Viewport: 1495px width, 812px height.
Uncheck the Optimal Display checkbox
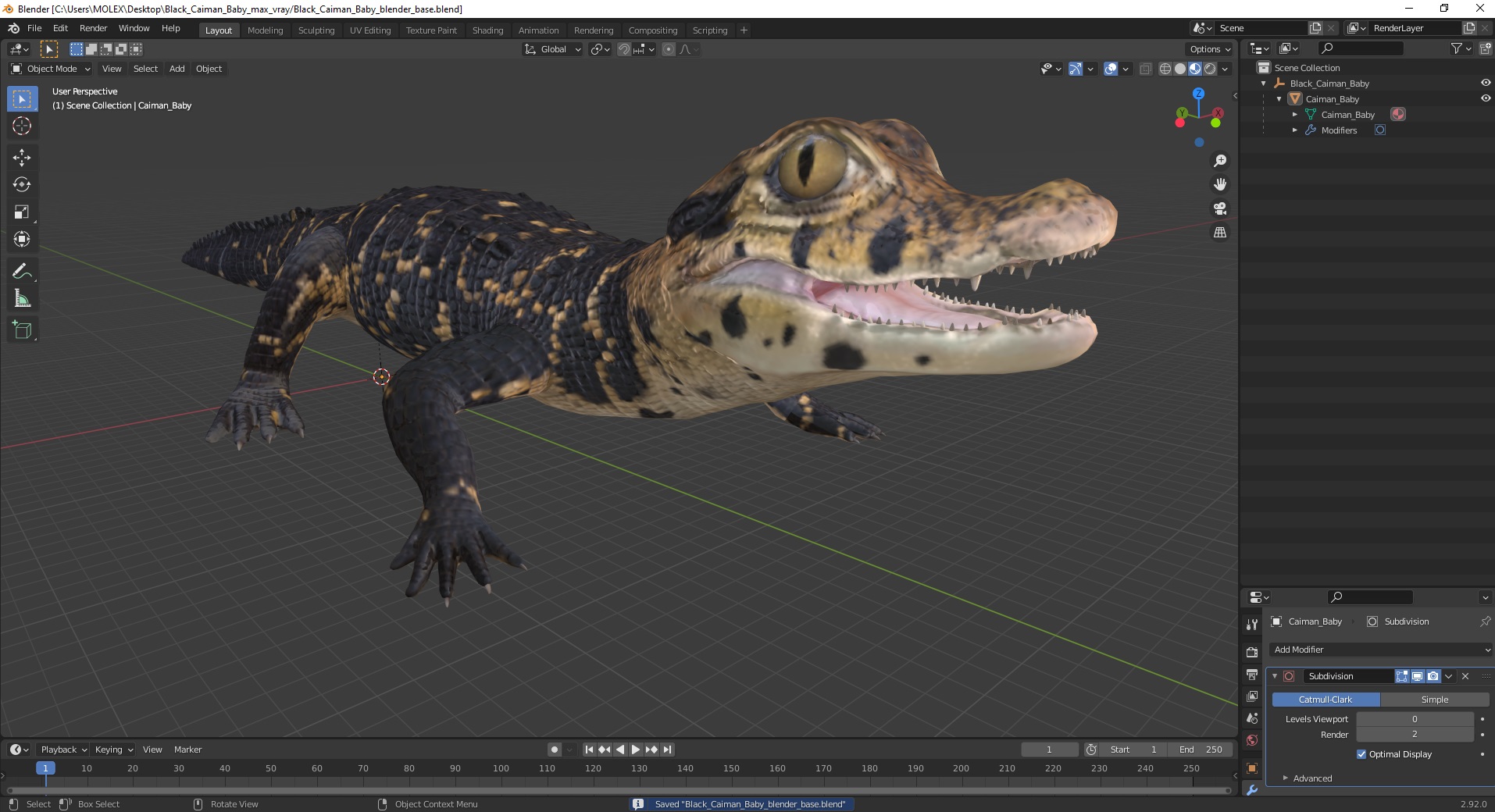pos(1361,754)
